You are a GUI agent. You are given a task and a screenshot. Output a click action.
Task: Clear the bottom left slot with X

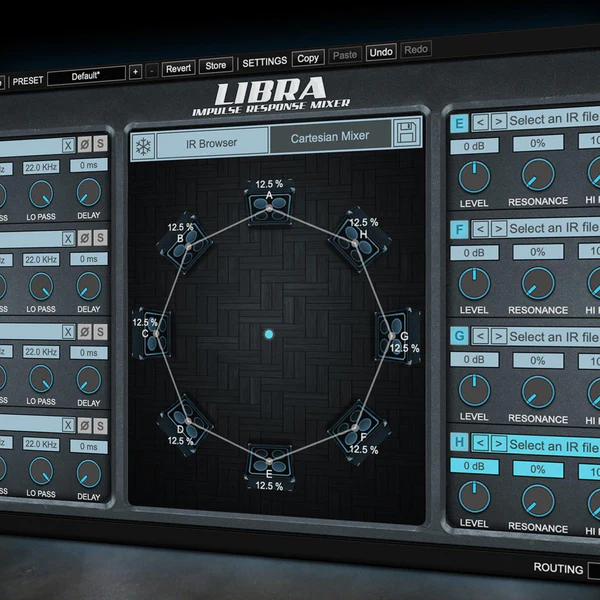pyautogui.click(x=68, y=425)
